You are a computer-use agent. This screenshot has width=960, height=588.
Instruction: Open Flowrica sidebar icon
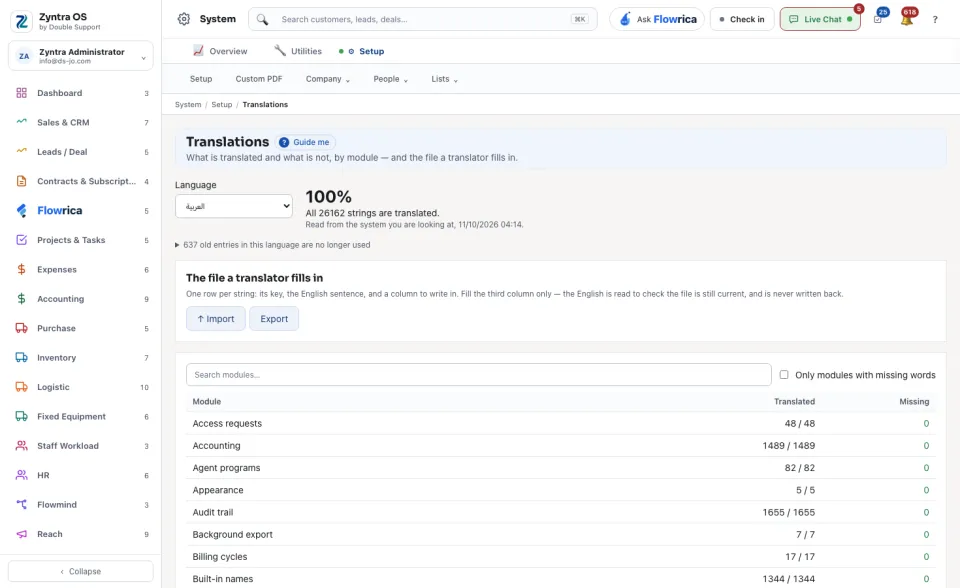tap(21, 210)
